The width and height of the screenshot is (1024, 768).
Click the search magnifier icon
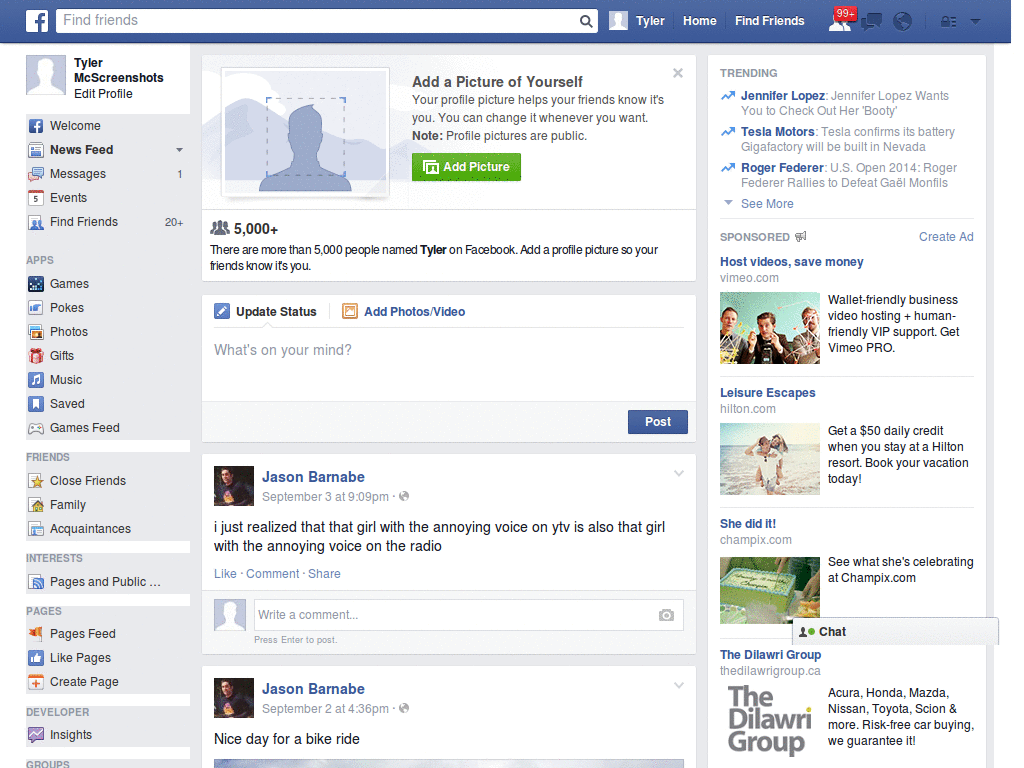pos(586,21)
